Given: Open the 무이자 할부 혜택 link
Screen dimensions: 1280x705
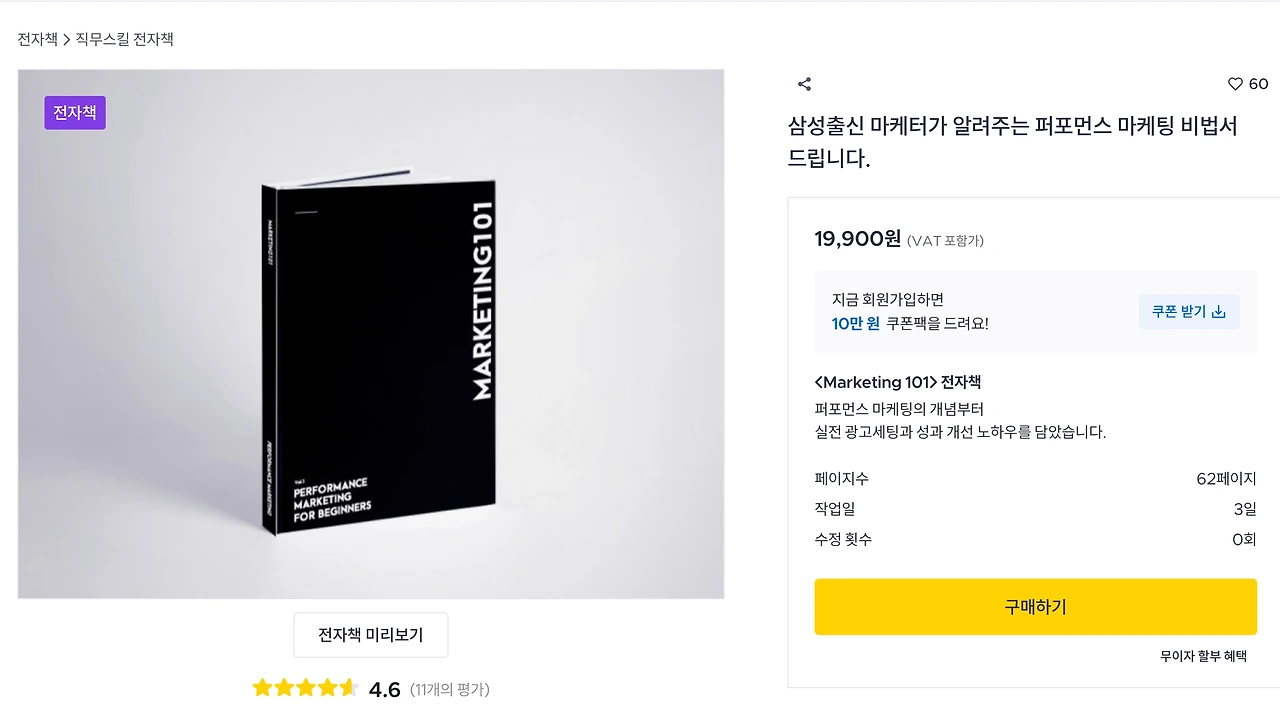Looking at the screenshot, I should (x=1203, y=657).
